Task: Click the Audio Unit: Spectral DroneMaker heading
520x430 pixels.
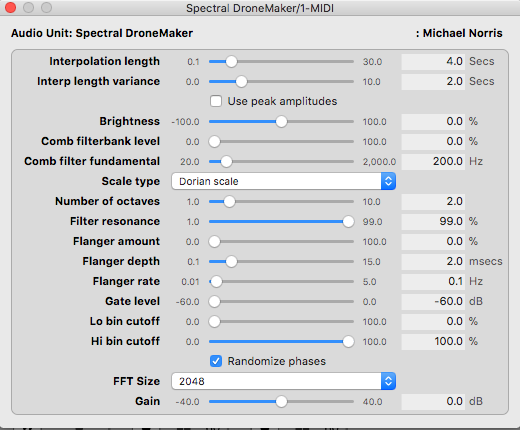Action: [x=102, y=33]
